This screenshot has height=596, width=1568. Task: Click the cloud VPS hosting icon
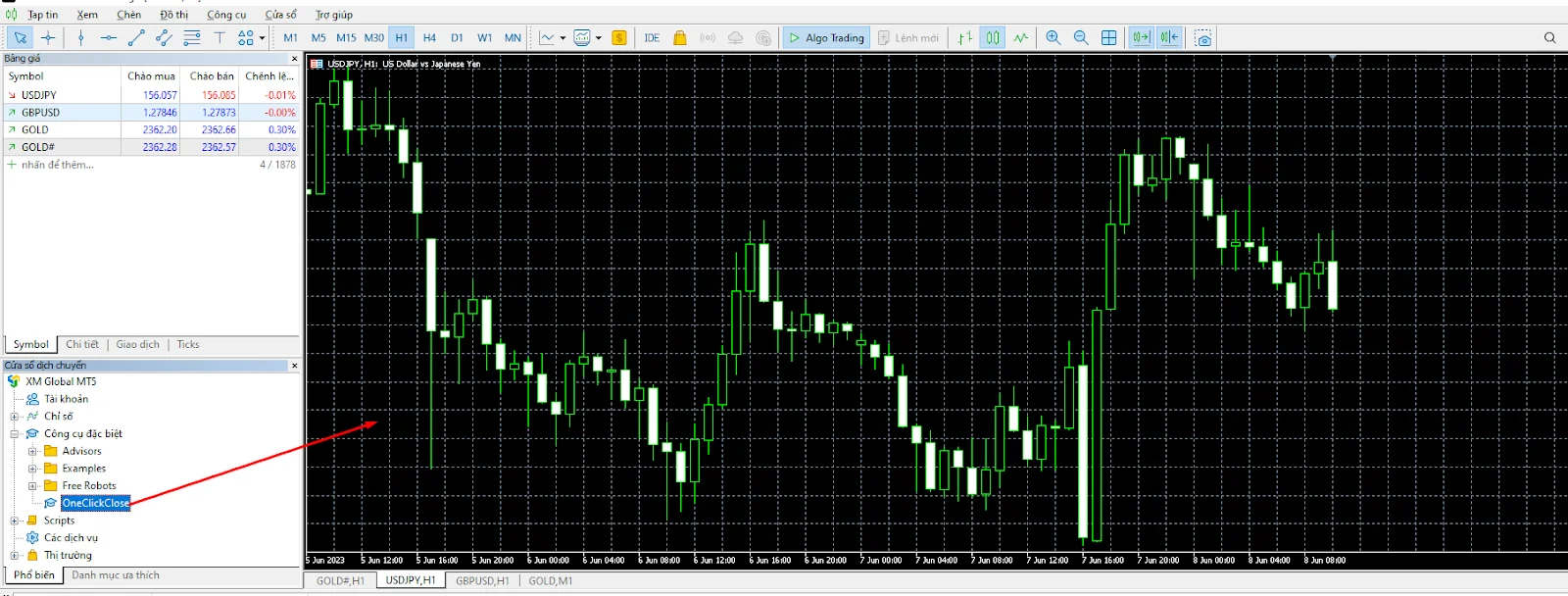coord(735,37)
